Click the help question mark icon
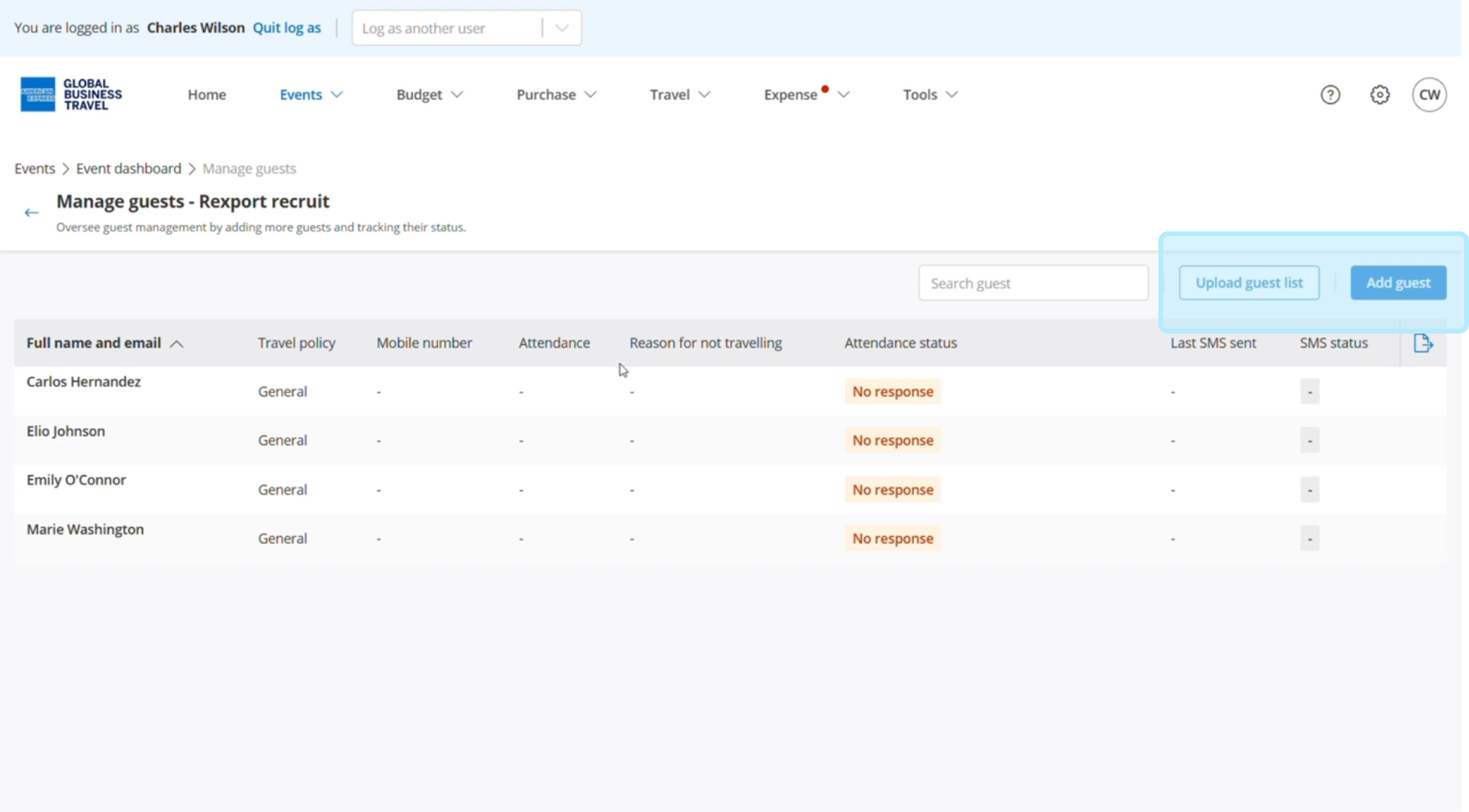Viewport: 1469px width, 812px height. pos(1330,95)
